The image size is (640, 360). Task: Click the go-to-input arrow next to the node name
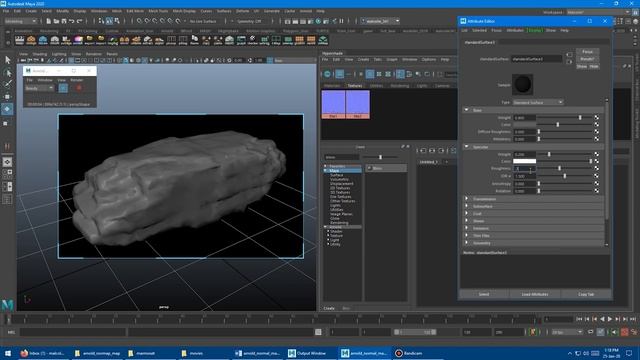pos(569,55)
